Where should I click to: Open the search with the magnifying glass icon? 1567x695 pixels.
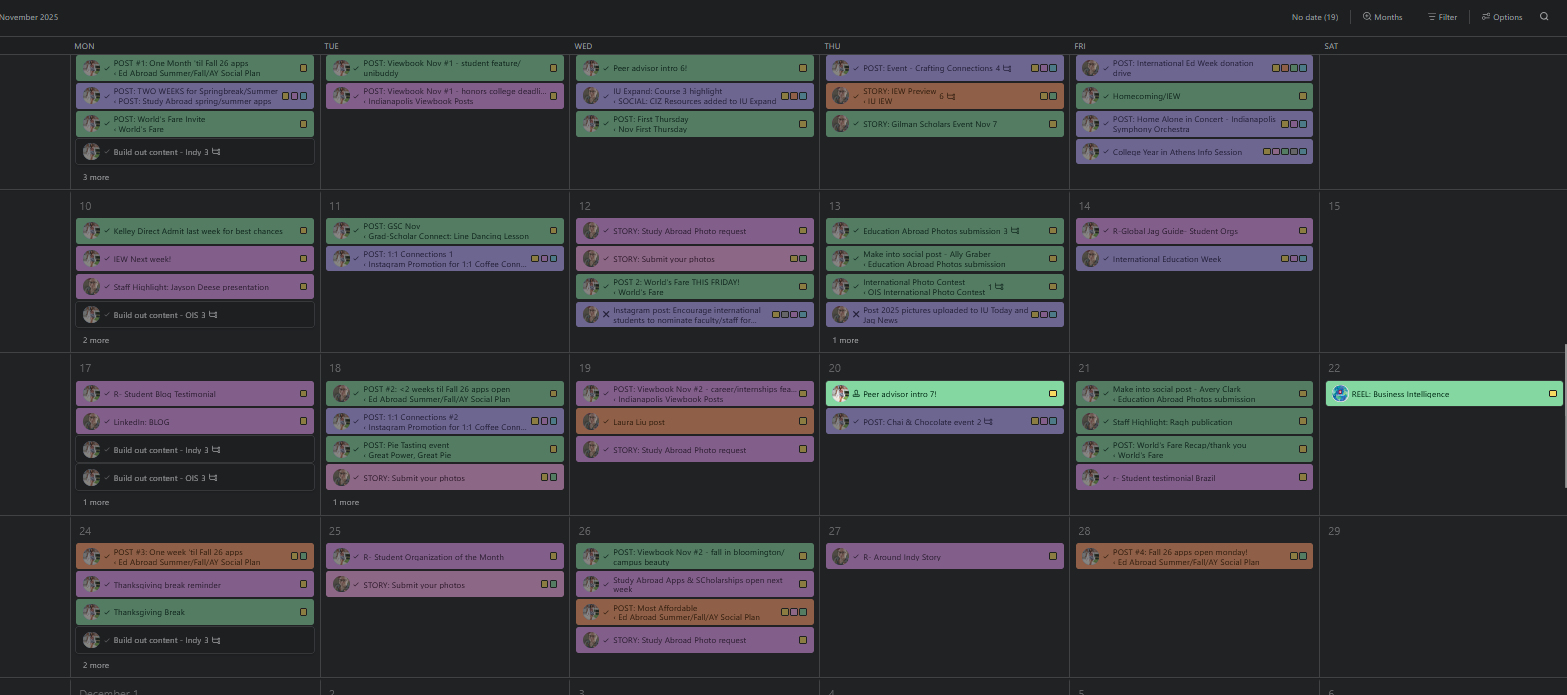coord(1546,17)
